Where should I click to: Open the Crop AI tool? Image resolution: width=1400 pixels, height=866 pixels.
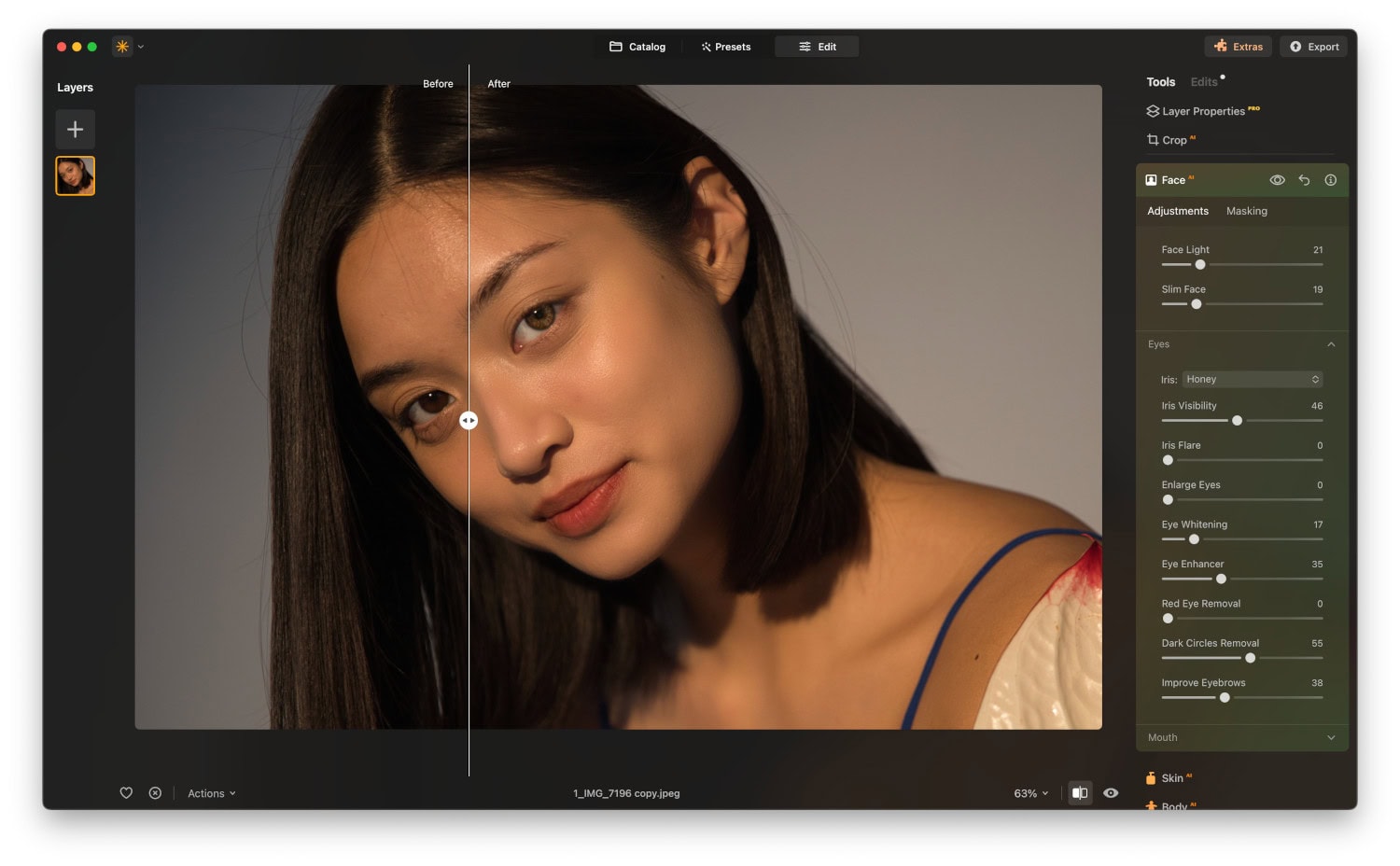tap(1171, 140)
